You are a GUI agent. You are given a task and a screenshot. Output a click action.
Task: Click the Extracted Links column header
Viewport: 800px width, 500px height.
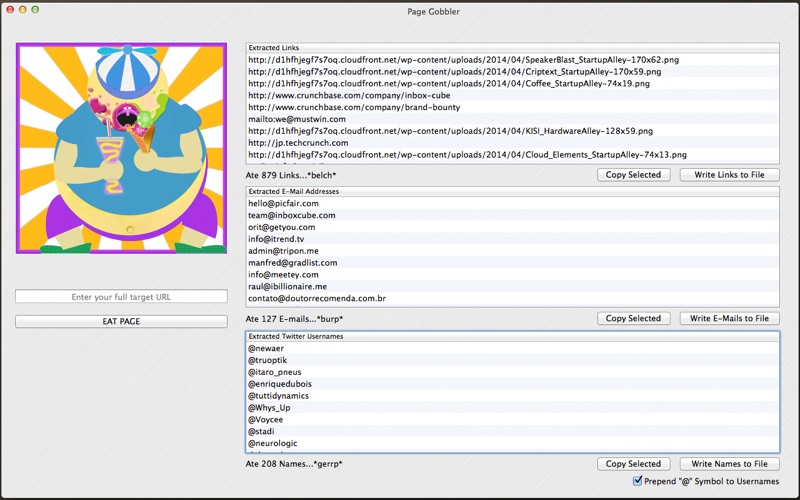512,48
